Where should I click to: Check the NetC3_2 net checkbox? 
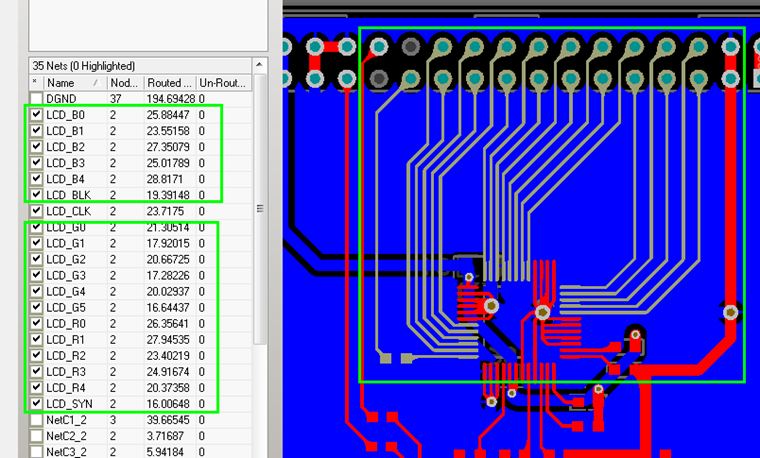coord(37,452)
